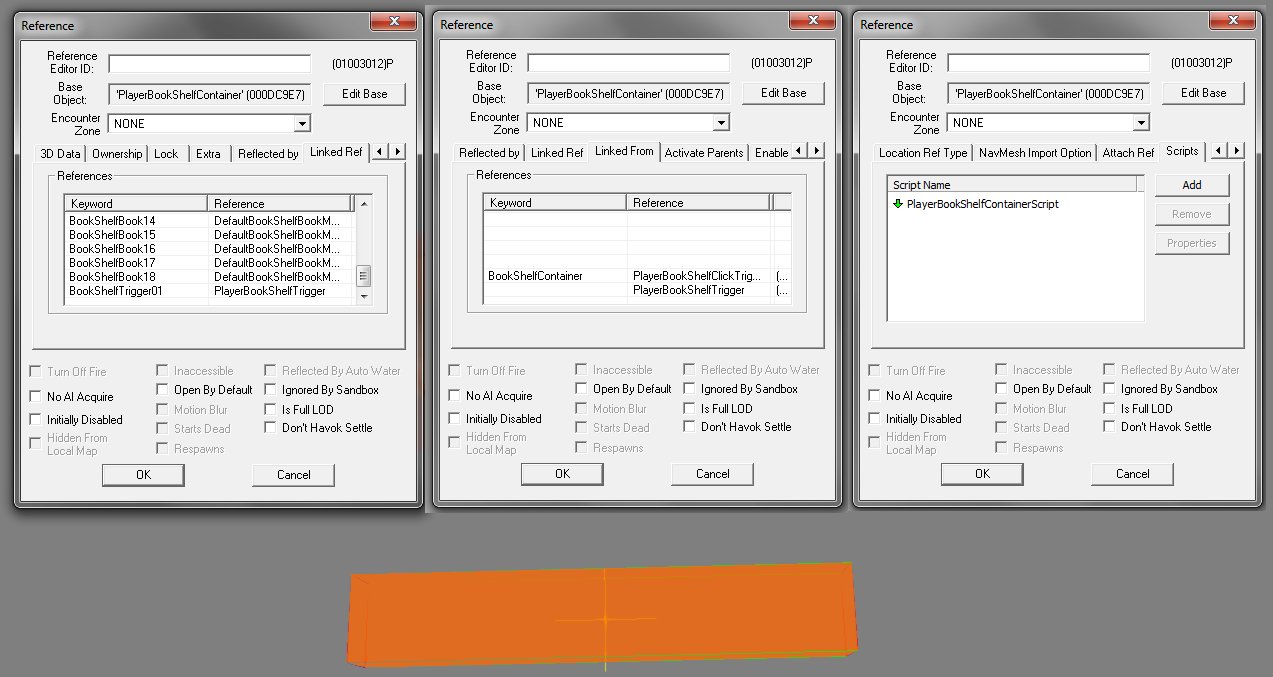This screenshot has height=677, width=1273.
Task: Select the BookShelfTrigger01 keyword row
Action: 209,291
